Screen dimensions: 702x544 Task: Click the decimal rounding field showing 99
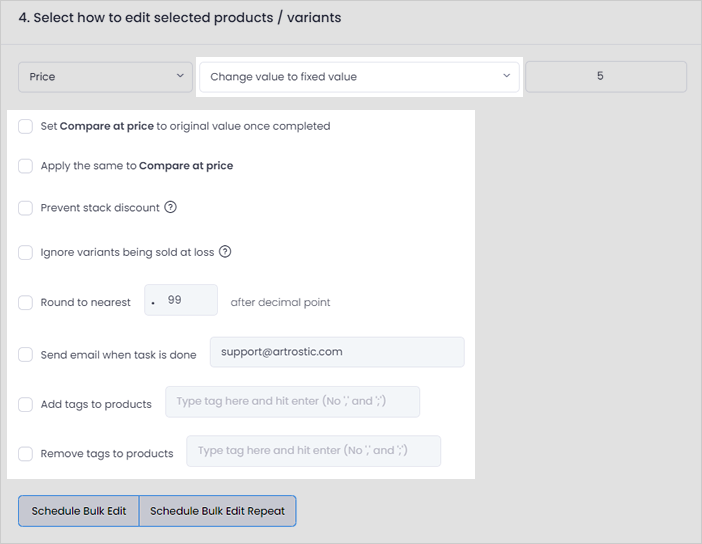point(181,300)
